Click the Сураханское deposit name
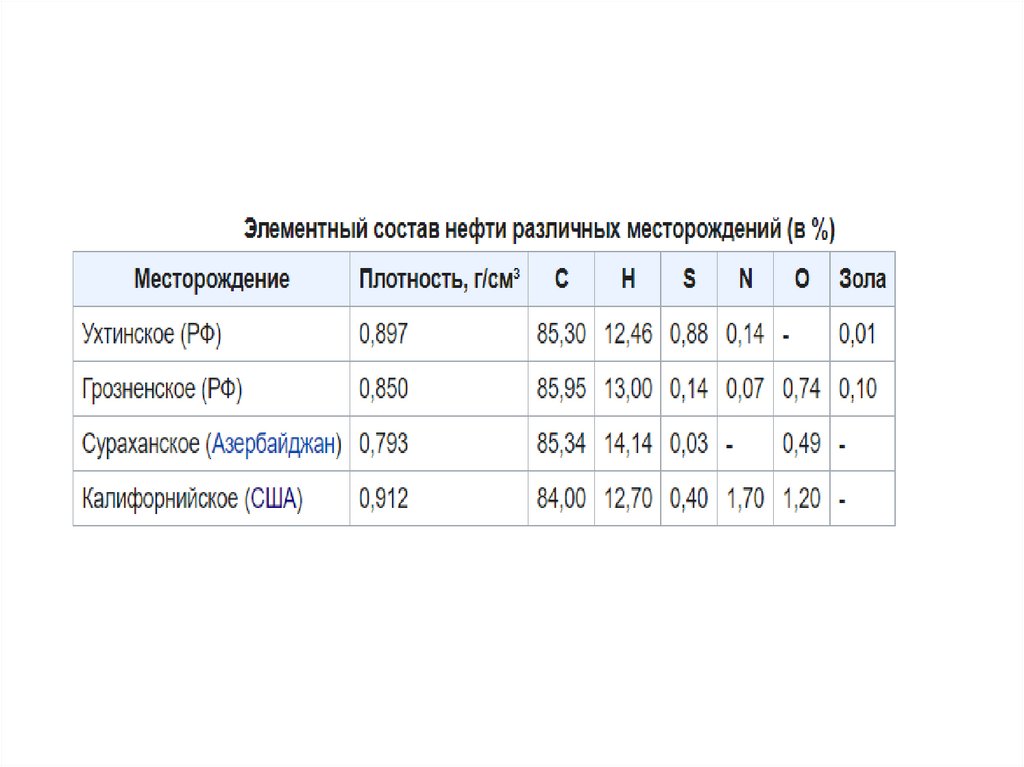The height and width of the screenshot is (767, 1024). (x=140, y=444)
